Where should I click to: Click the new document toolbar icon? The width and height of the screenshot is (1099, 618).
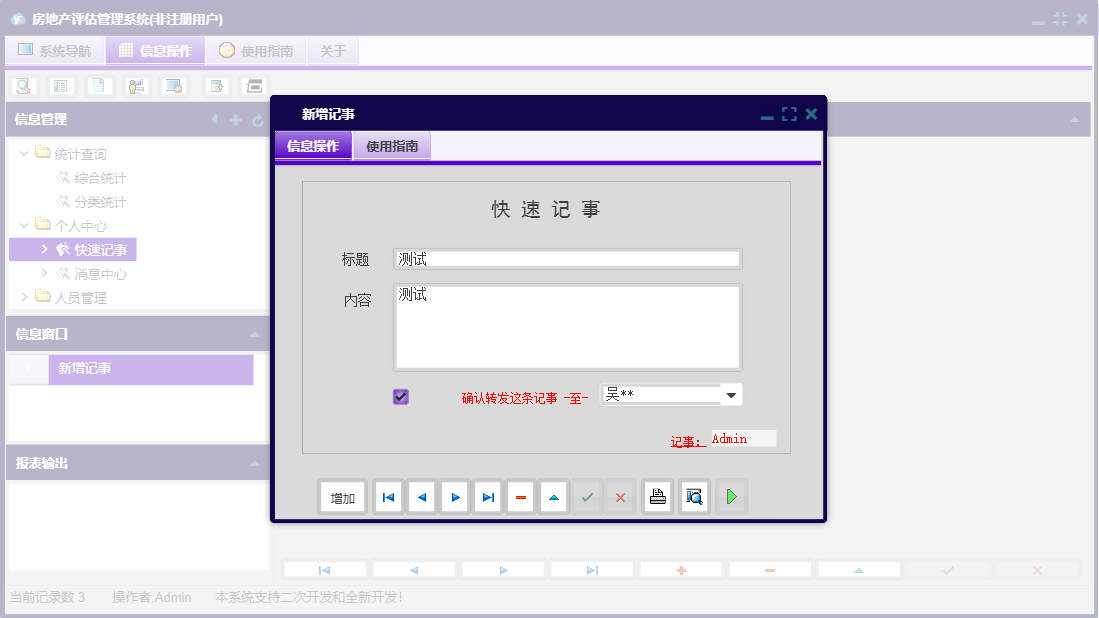[98, 86]
